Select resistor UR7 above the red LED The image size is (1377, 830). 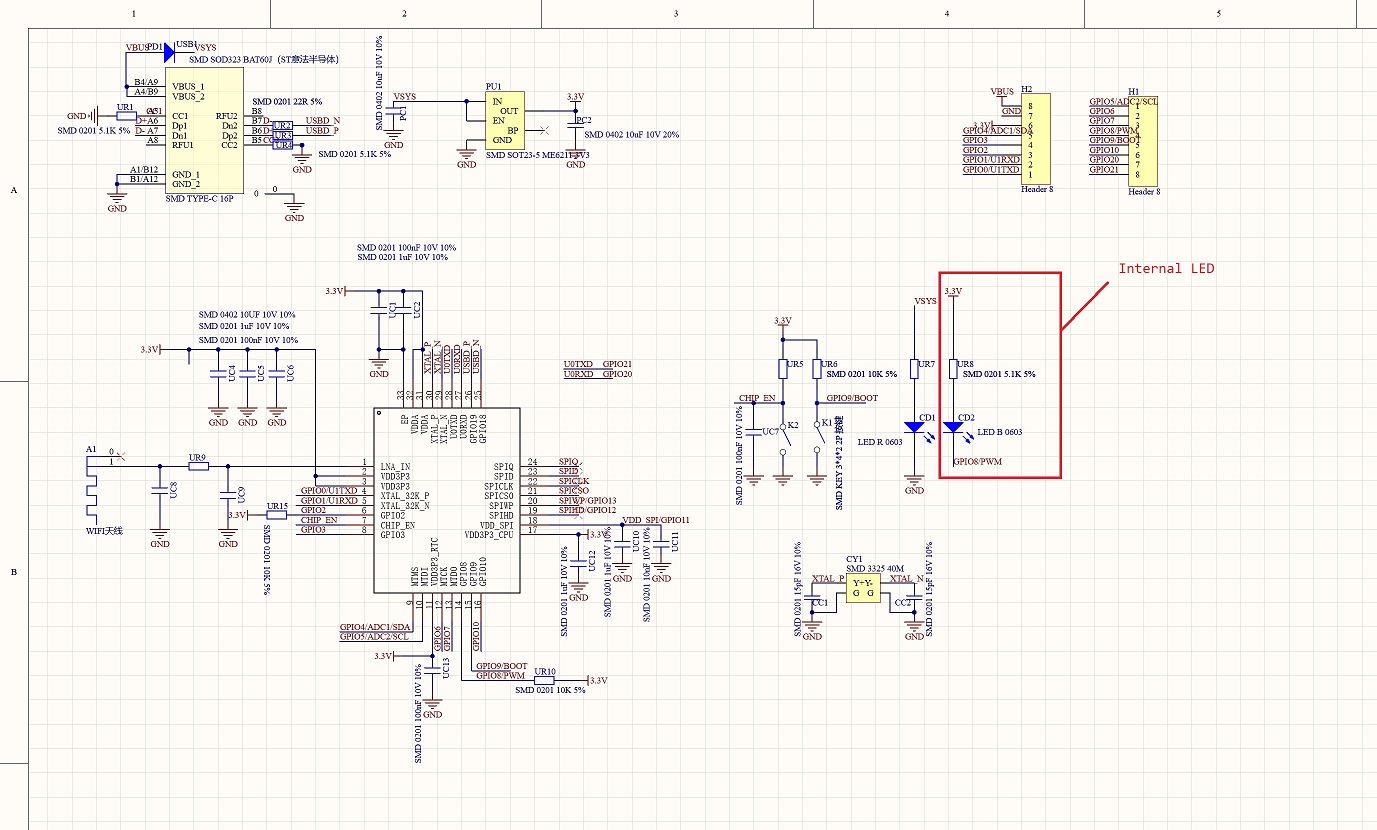914,369
